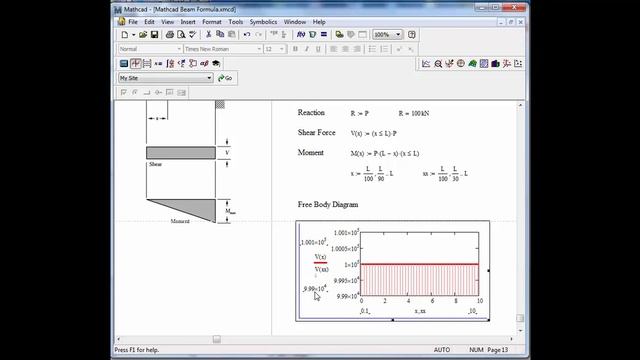Insert a Polar Plot
640x360 pixels.
[x=460, y=64]
